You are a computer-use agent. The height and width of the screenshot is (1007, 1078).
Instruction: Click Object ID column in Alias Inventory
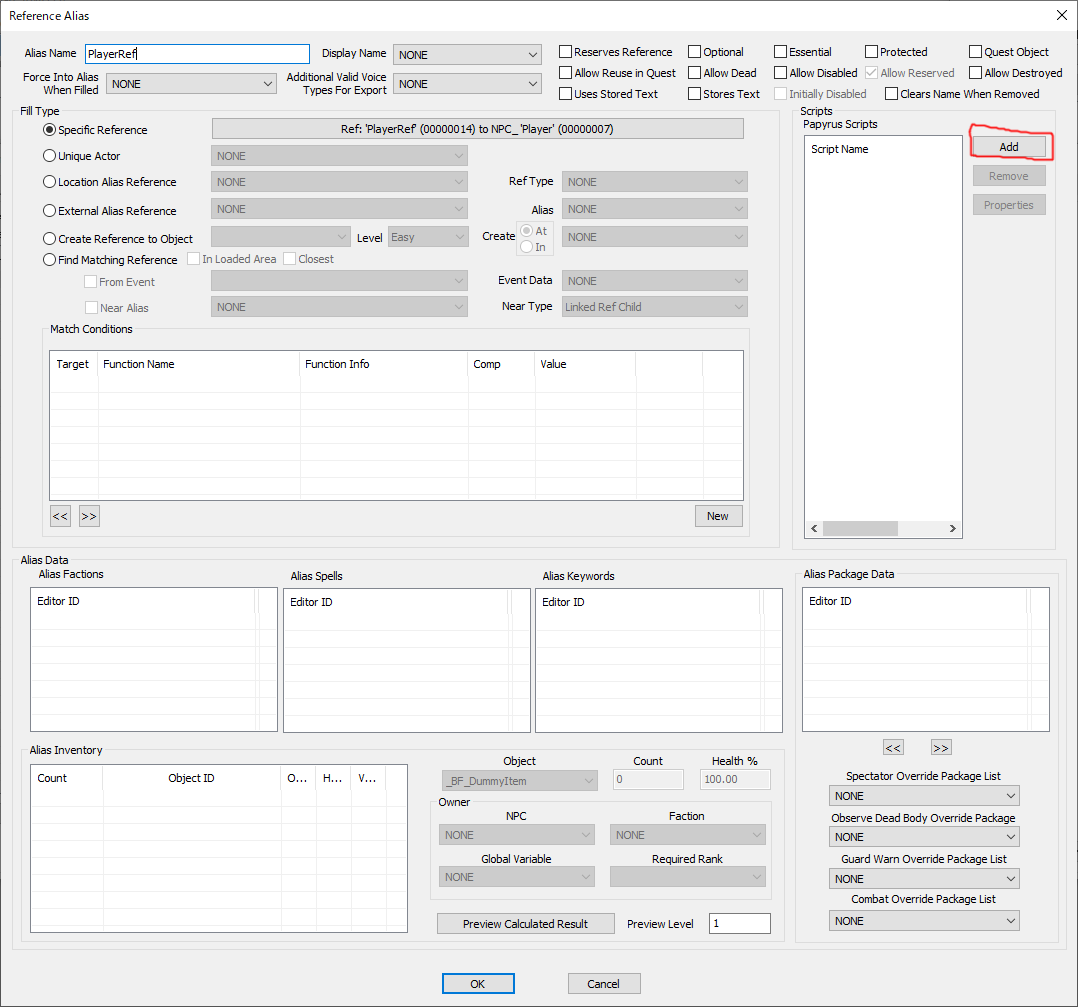[x=192, y=778]
